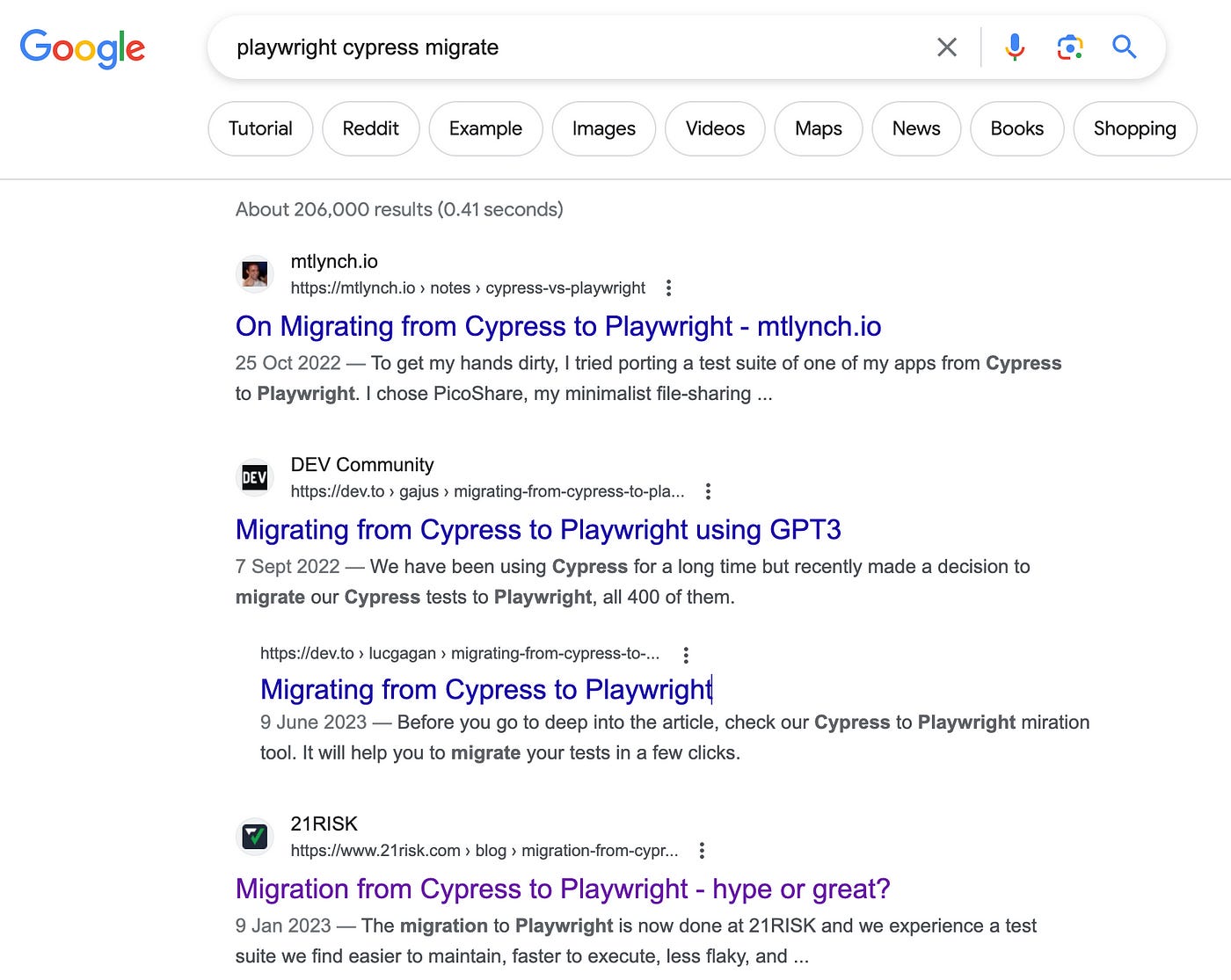Open the three-dot menu for dev.to gajus result

(708, 491)
